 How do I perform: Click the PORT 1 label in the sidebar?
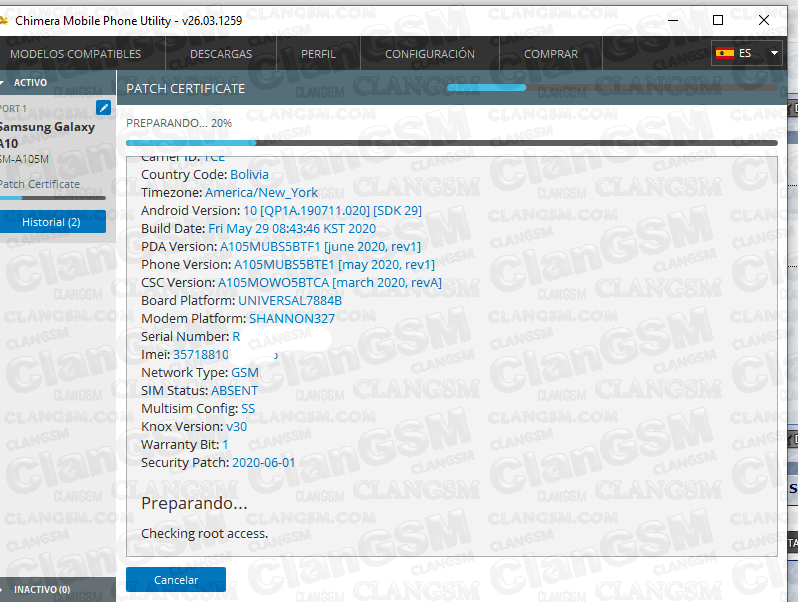[13, 109]
